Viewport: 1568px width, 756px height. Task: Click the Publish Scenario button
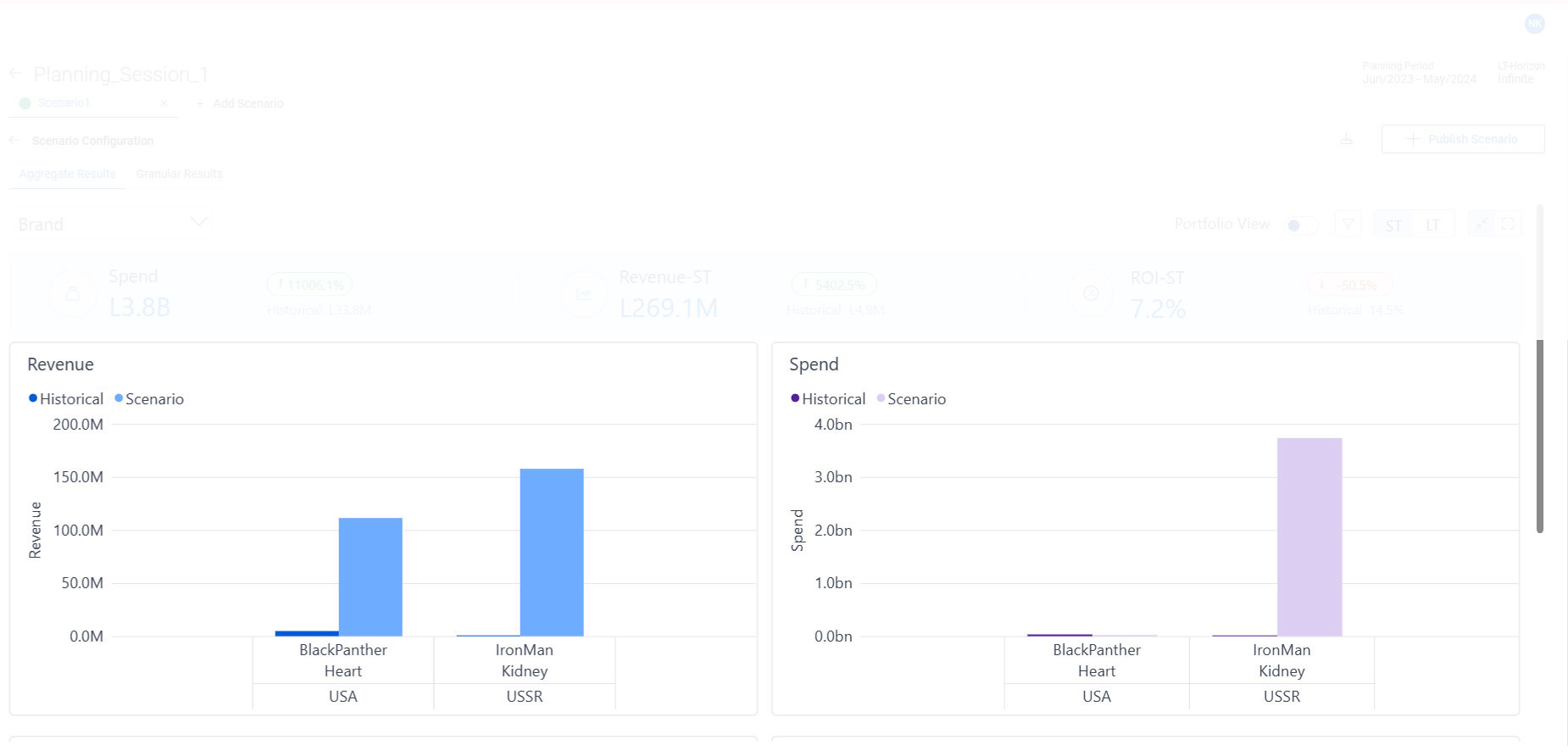(1462, 139)
